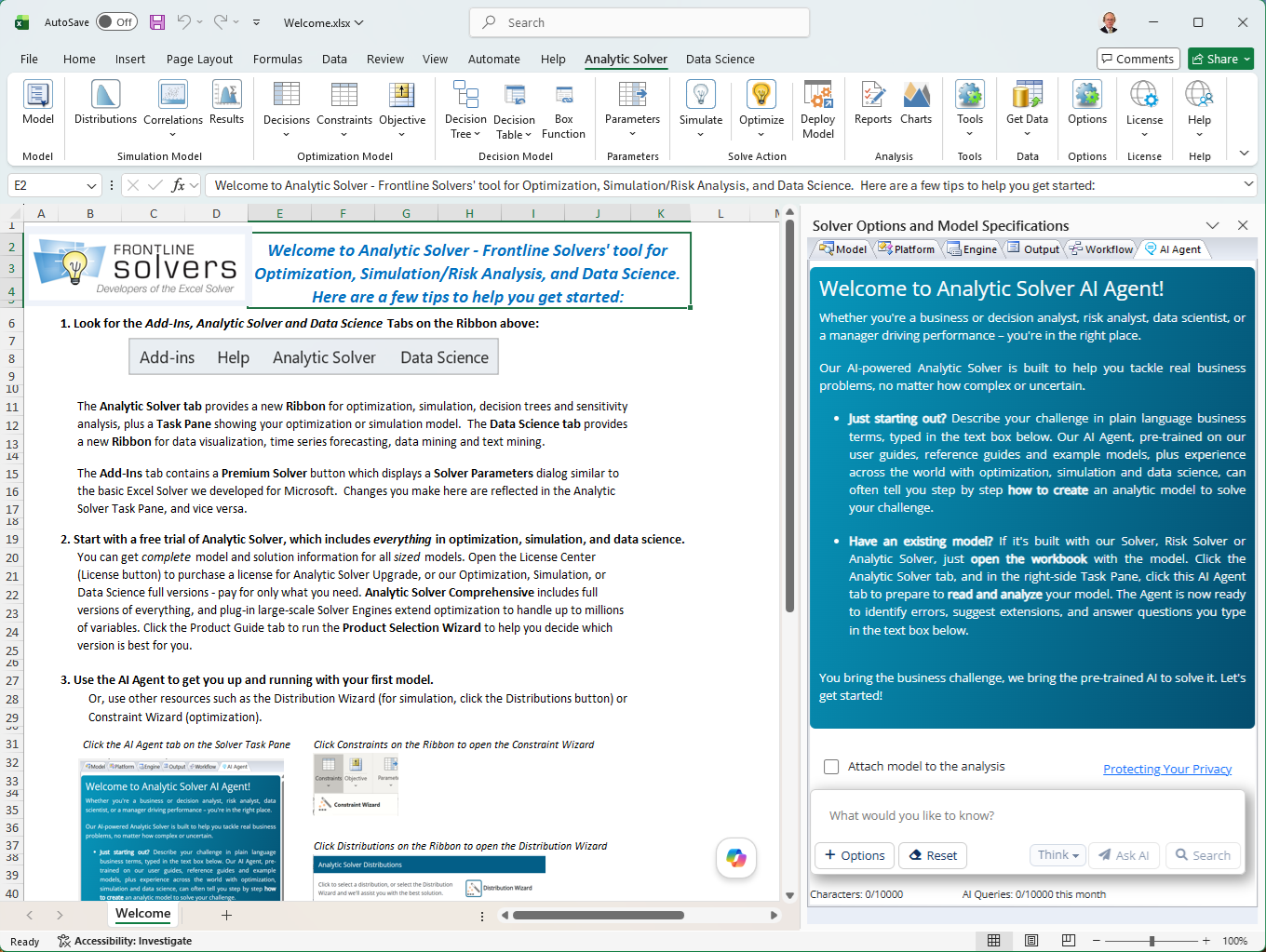
Task: Click the Save icon in title bar
Action: [x=157, y=22]
